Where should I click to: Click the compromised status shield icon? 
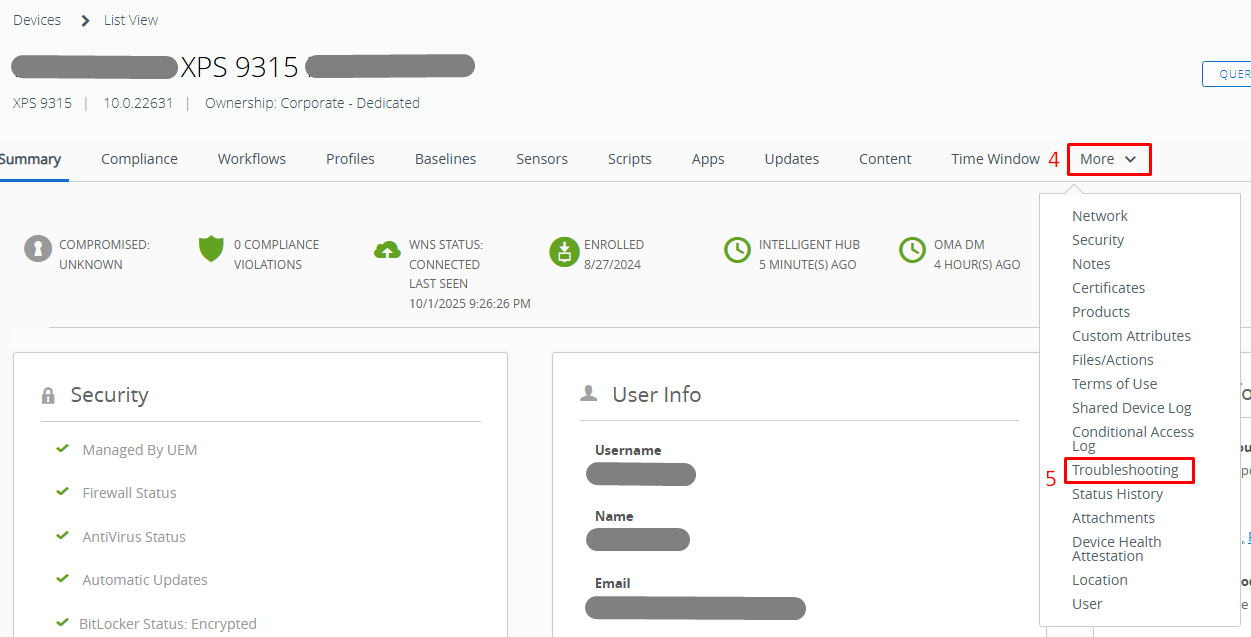38,250
